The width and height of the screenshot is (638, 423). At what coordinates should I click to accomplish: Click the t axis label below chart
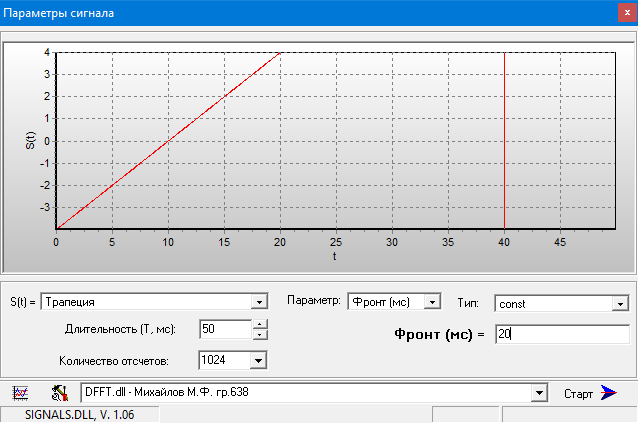(334, 256)
